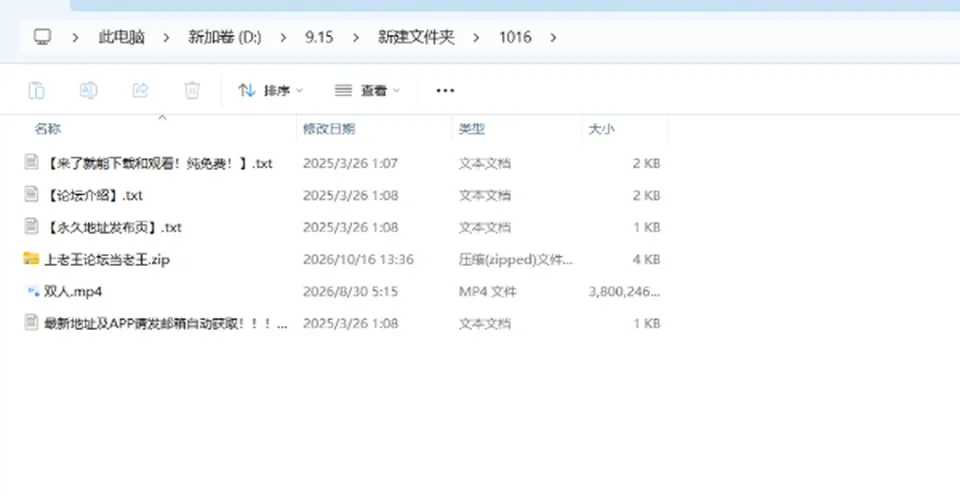960x496 pixels.
Task: Select file 【来了就能下载和观看！纯免费！】.txt
Action: pos(159,163)
